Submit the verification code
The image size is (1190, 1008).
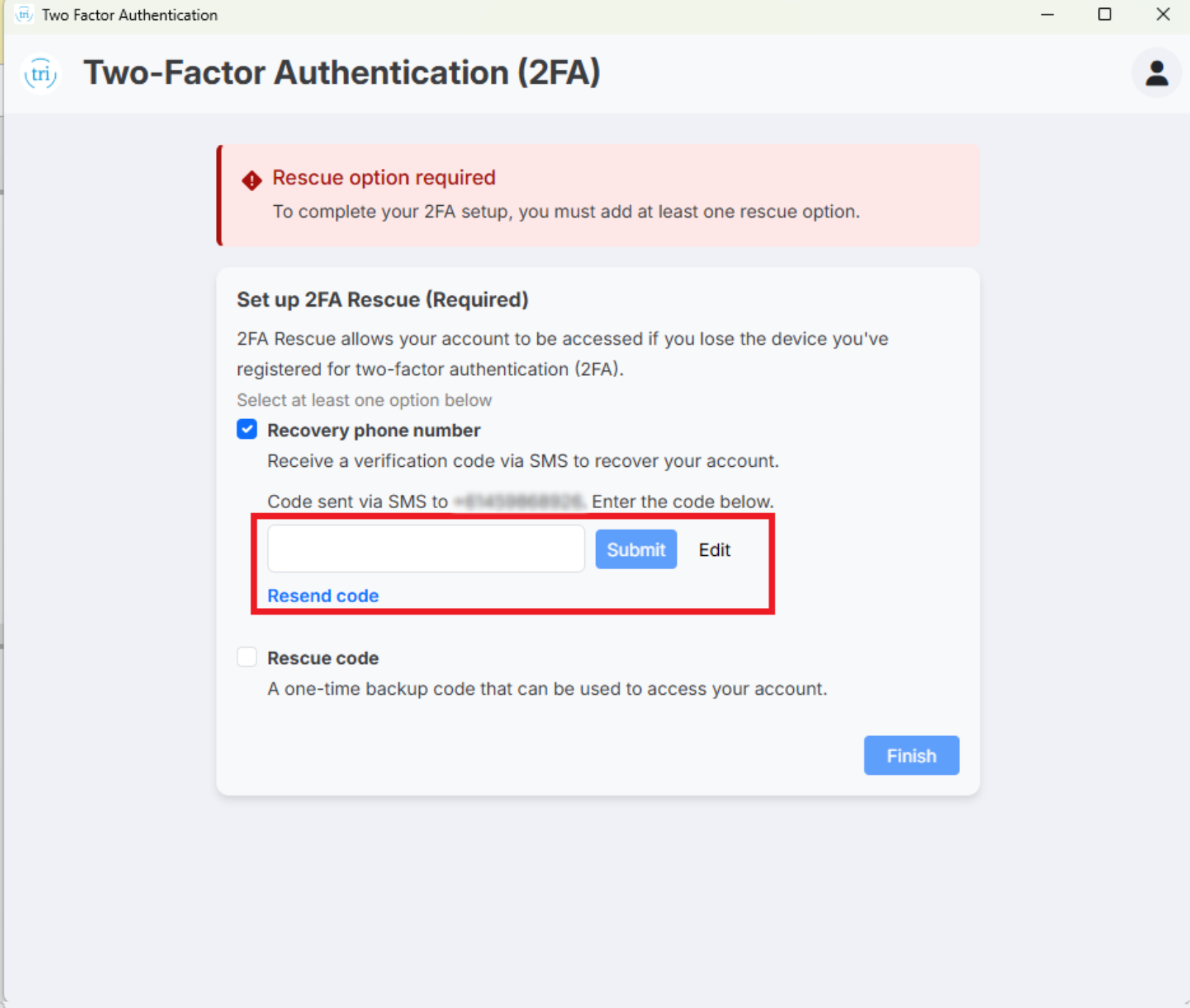pyautogui.click(x=636, y=549)
